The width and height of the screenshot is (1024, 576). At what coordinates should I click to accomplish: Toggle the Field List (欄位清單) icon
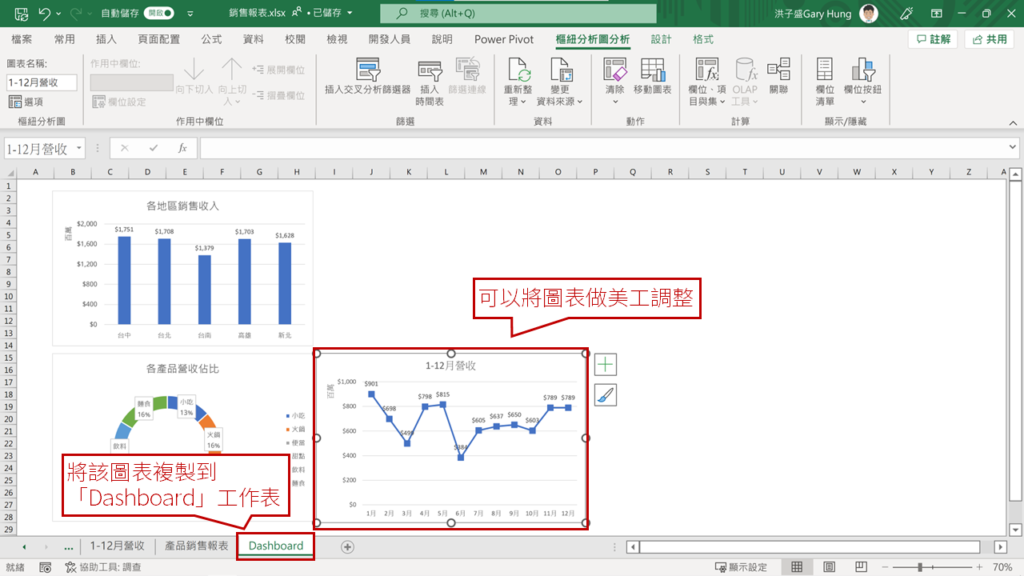click(825, 70)
